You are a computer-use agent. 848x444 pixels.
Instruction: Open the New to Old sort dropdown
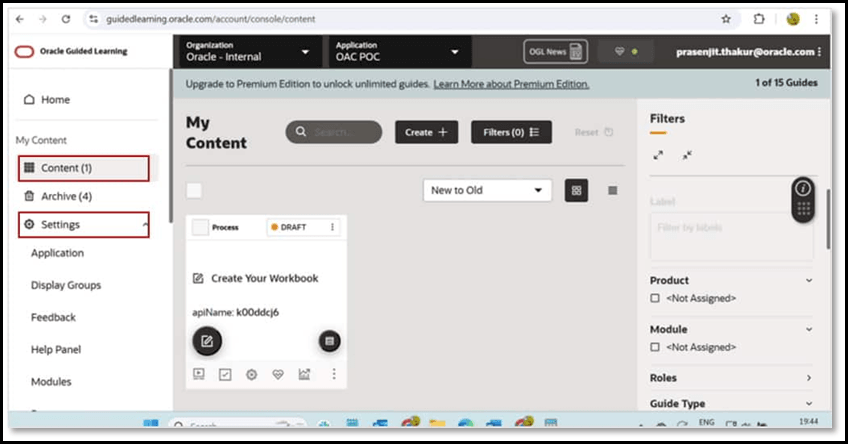tap(487, 190)
